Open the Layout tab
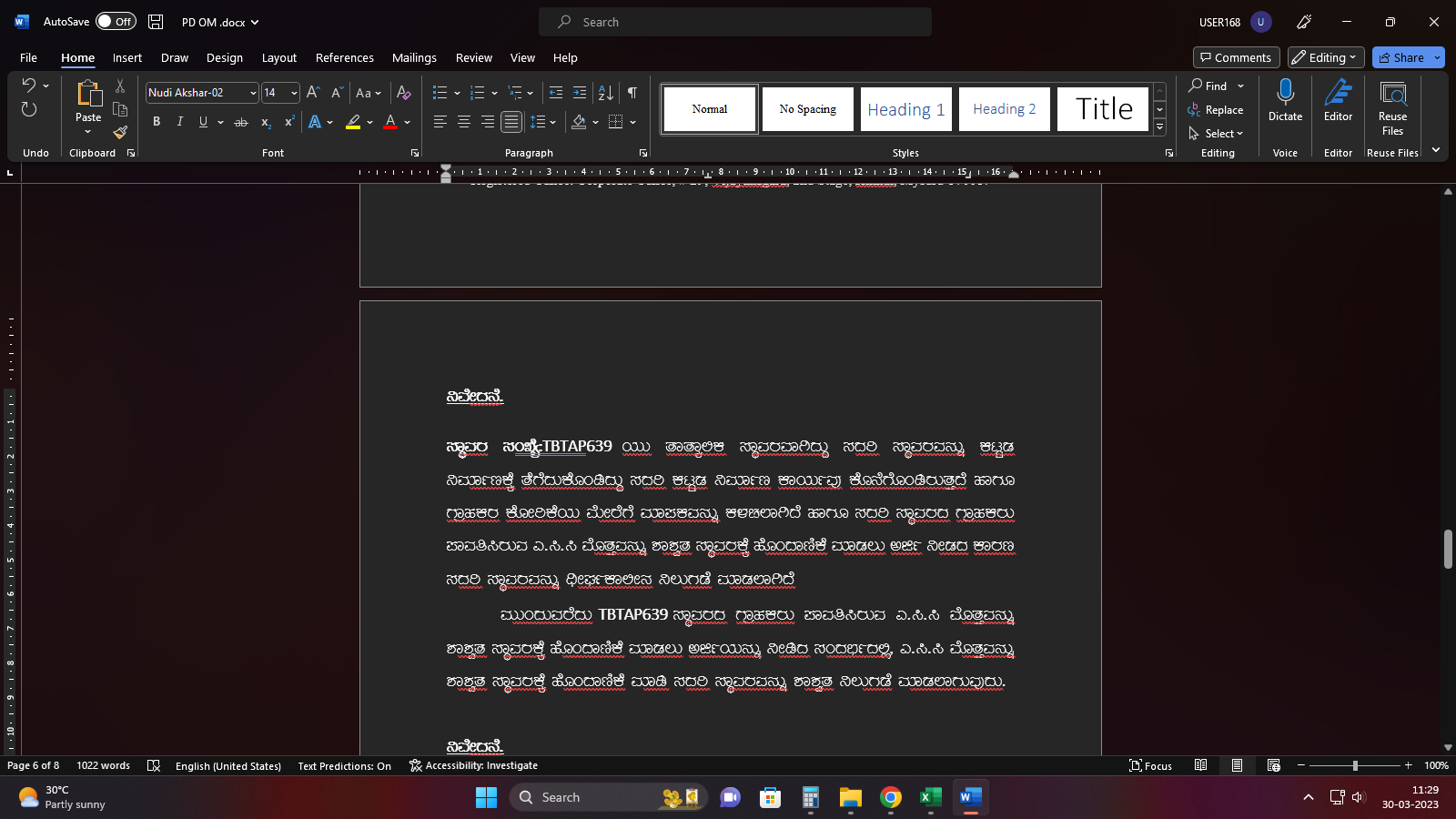1456x819 pixels. coord(279,57)
